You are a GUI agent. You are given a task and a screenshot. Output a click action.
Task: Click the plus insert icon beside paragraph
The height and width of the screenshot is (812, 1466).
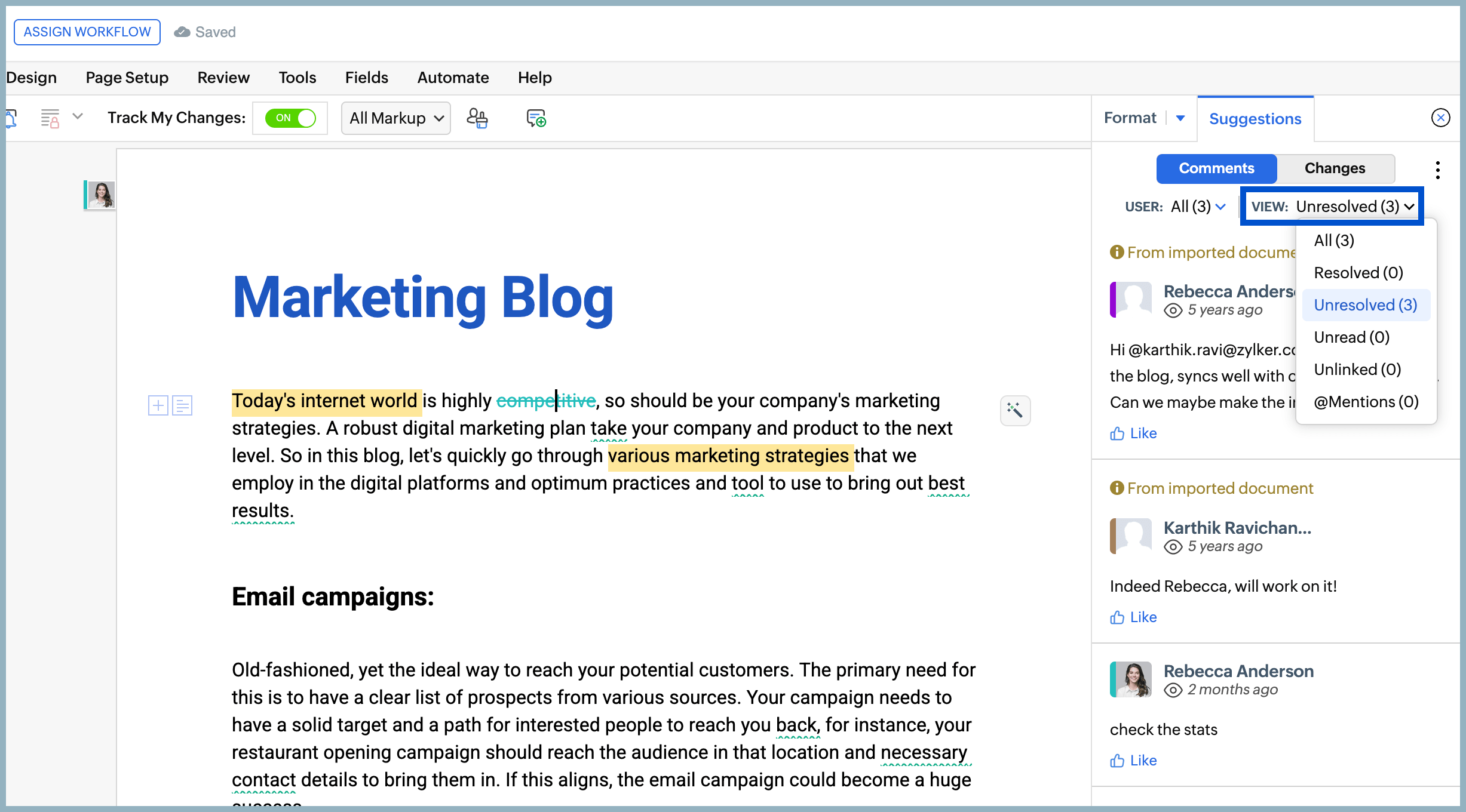coord(158,406)
